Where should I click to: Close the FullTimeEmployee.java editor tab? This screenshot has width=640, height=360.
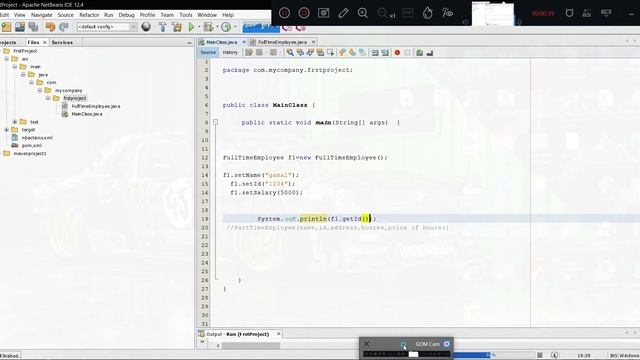[313, 42]
